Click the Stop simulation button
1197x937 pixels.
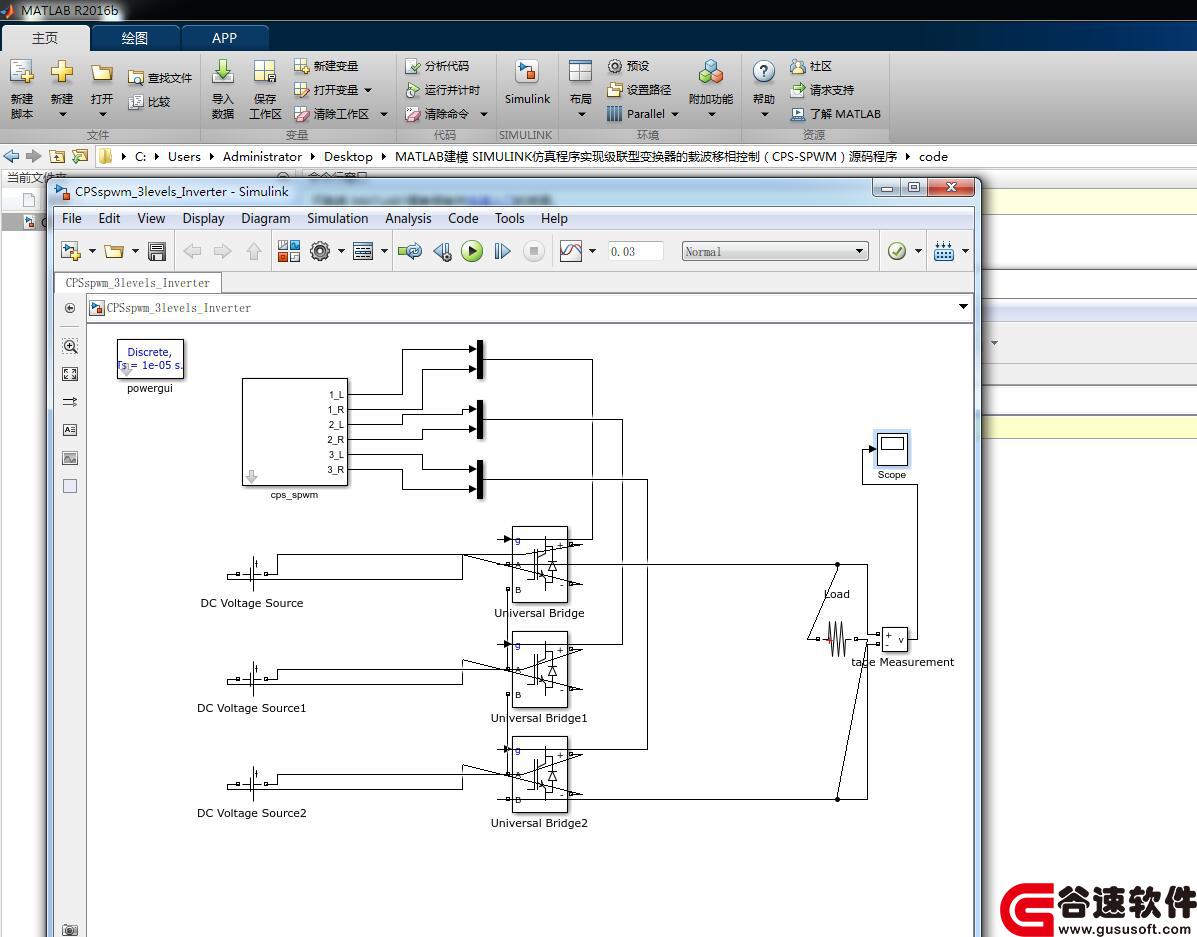(x=534, y=251)
